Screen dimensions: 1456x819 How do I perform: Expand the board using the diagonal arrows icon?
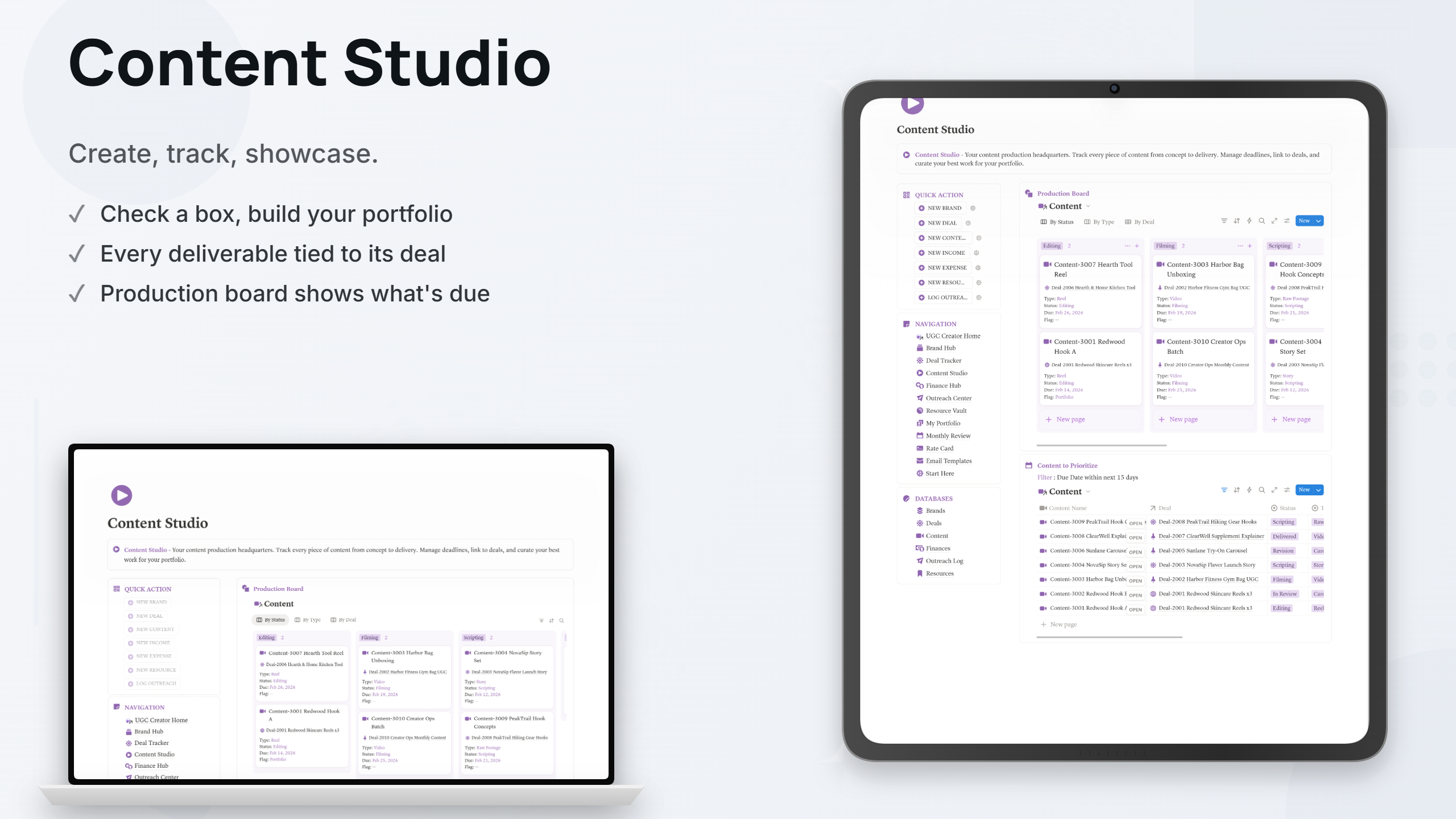click(x=1275, y=221)
